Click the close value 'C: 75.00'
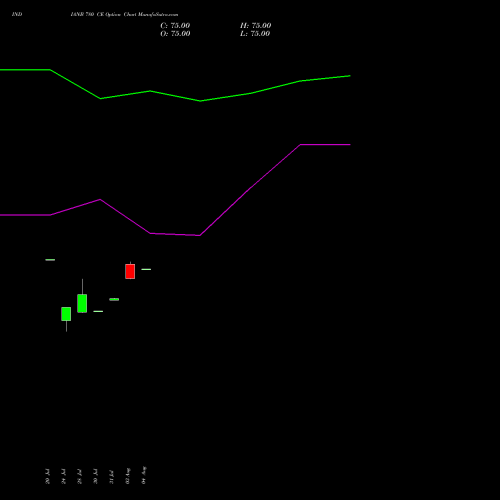The width and height of the screenshot is (500, 500). (x=175, y=26)
